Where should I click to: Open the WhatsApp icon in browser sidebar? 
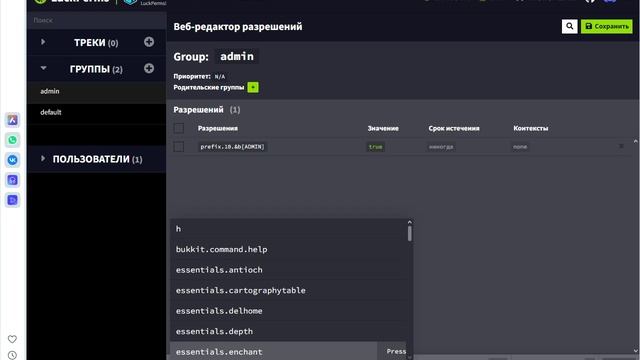point(13,140)
